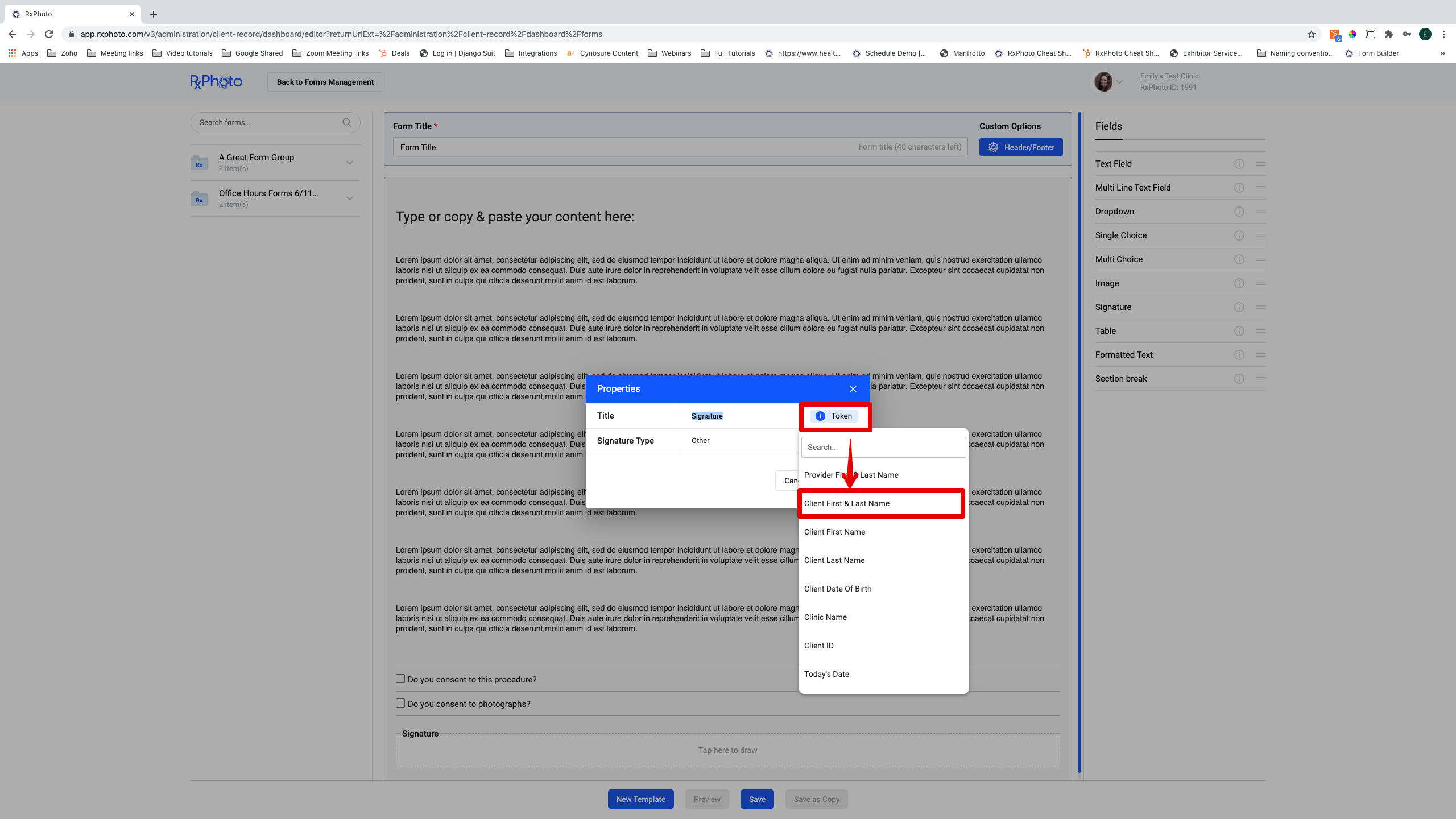Viewport: 1456px width, 819px height.
Task: Close the Properties dialog with X
Action: (x=853, y=389)
